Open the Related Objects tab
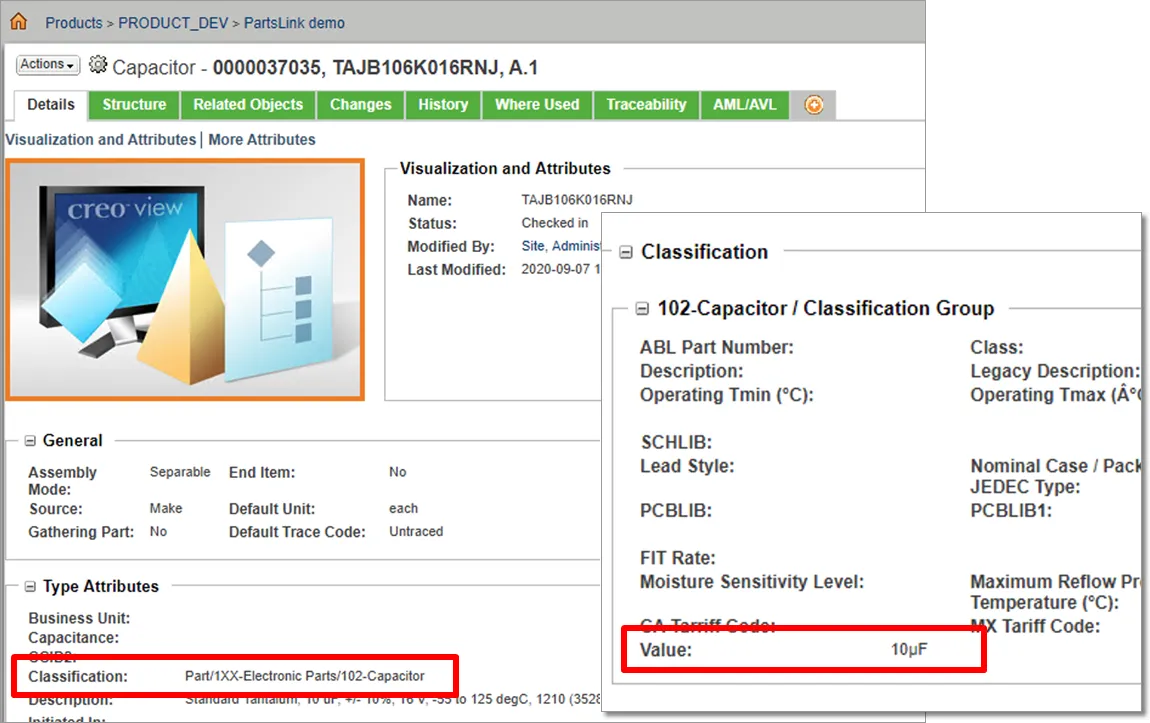Viewport: 1150px width, 723px height. pyautogui.click(x=248, y=105)
